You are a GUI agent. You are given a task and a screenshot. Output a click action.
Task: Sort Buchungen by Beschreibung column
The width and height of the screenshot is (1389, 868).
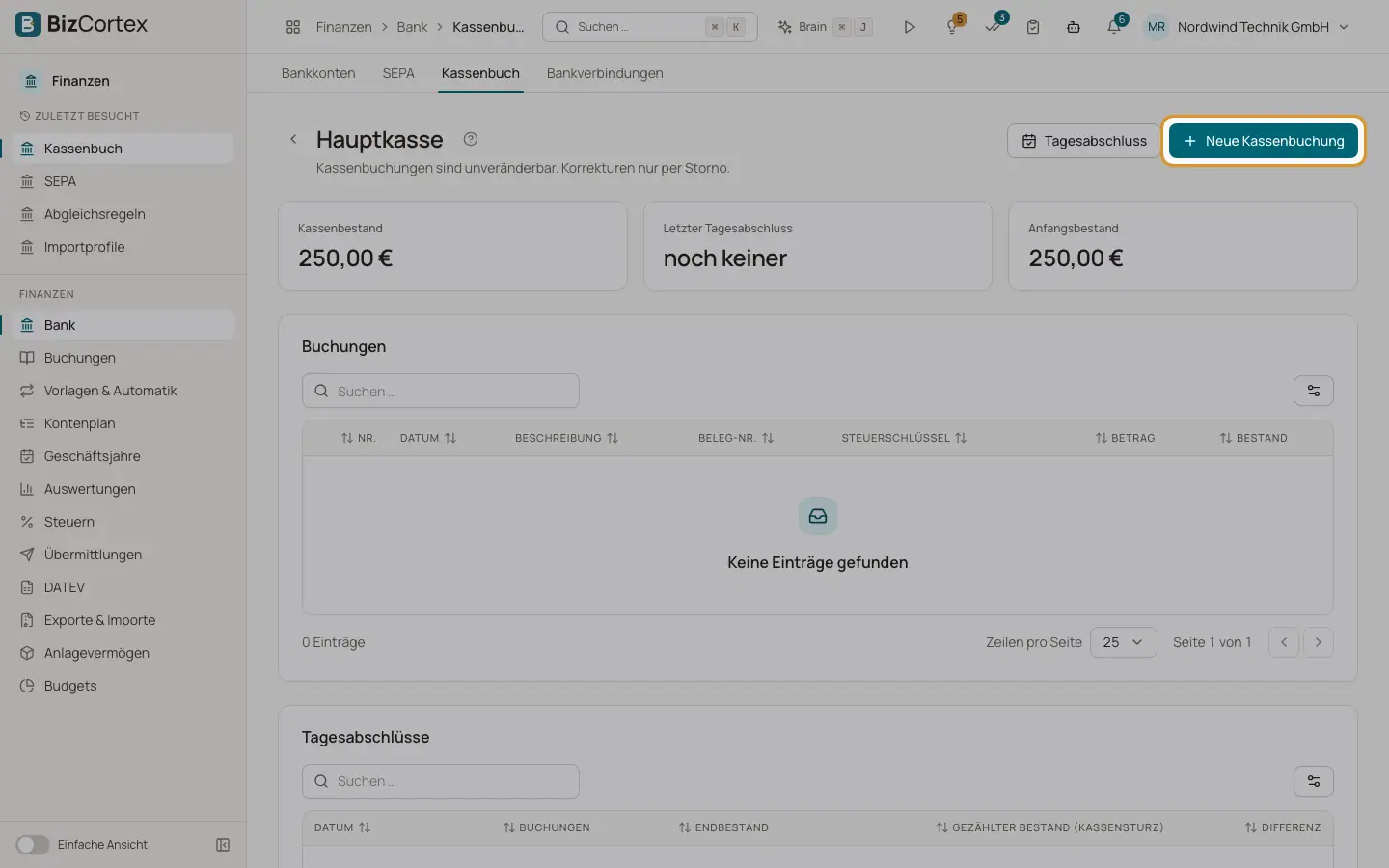pos(566,438)
